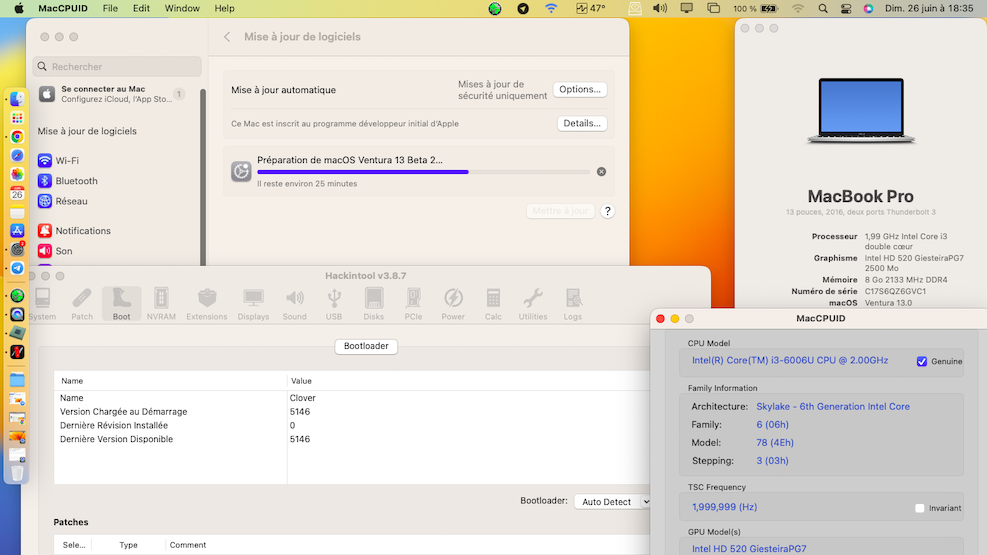Open the USB section in Hackintool

click(x=334, y=305)
